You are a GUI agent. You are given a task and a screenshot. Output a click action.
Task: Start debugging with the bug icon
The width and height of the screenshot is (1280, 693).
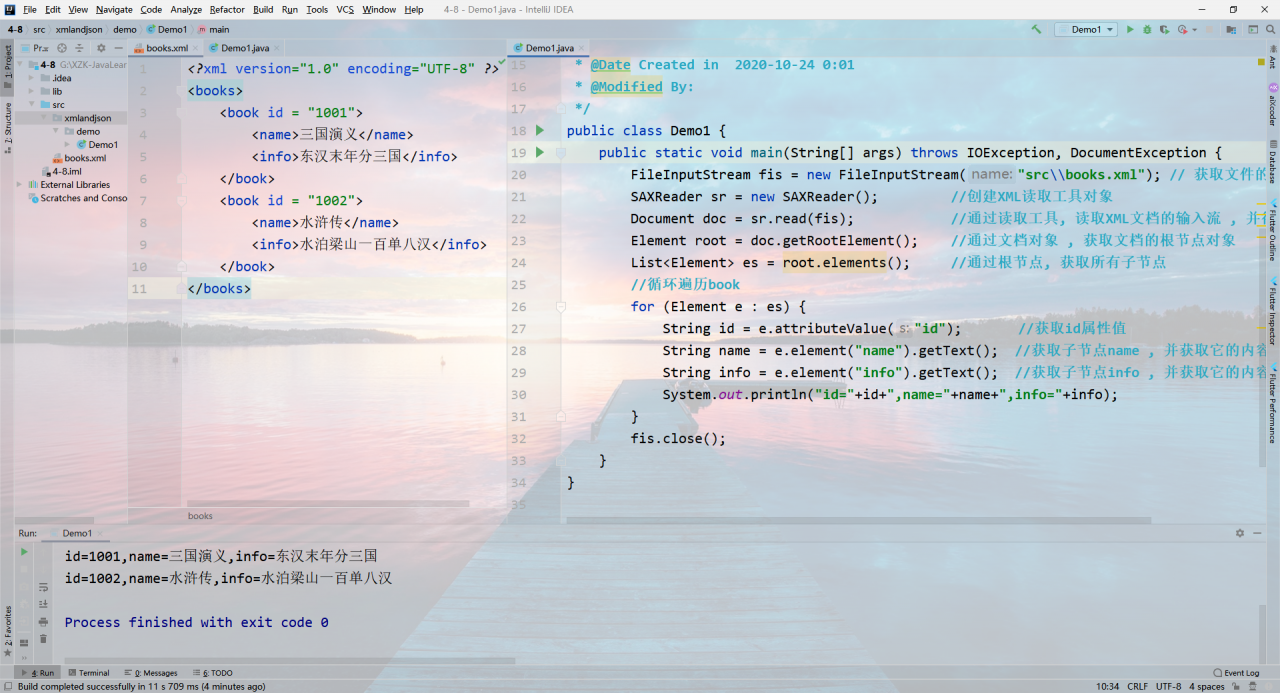tap(1147, 29)
